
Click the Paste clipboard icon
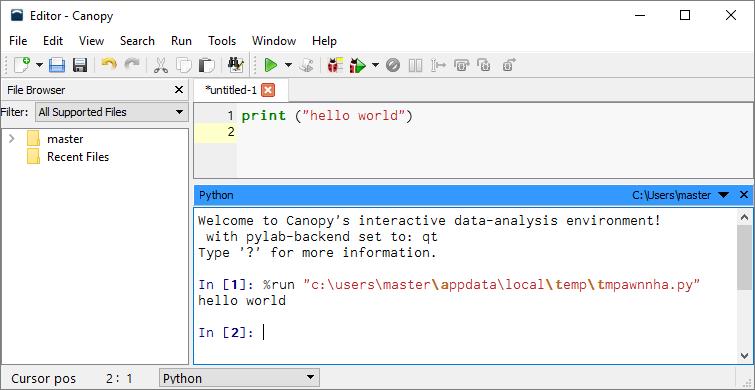(x=207, y=65)
